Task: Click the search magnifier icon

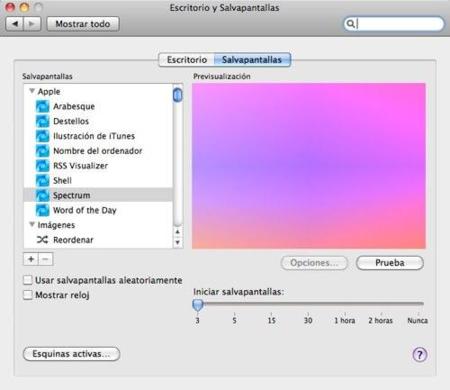Action: coord(350,24)
